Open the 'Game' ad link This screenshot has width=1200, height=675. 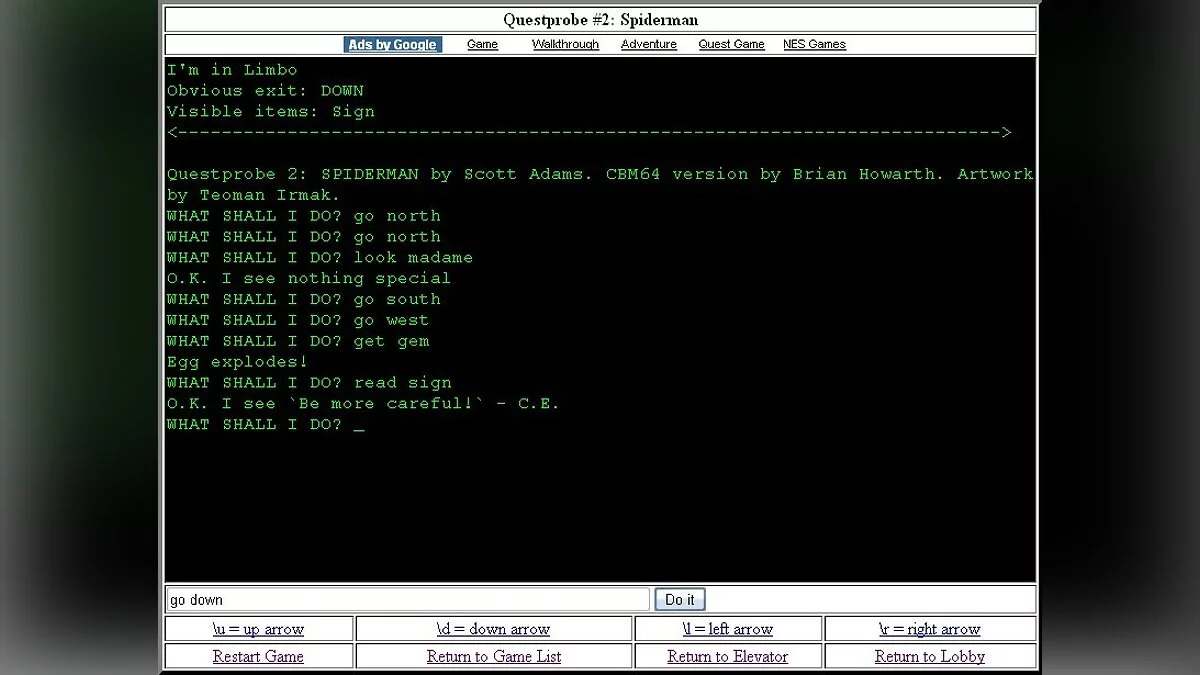482,44
